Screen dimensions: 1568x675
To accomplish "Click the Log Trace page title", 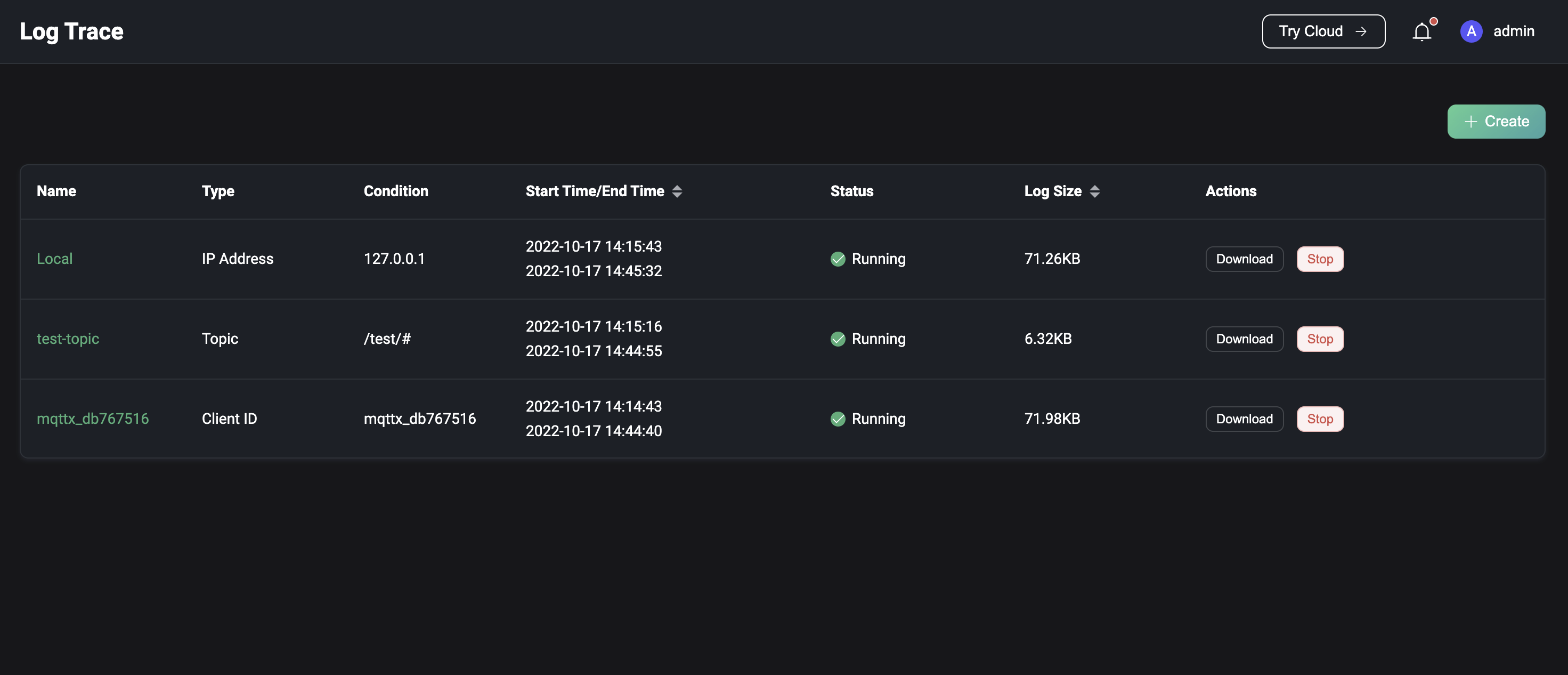I will point(71,31).
